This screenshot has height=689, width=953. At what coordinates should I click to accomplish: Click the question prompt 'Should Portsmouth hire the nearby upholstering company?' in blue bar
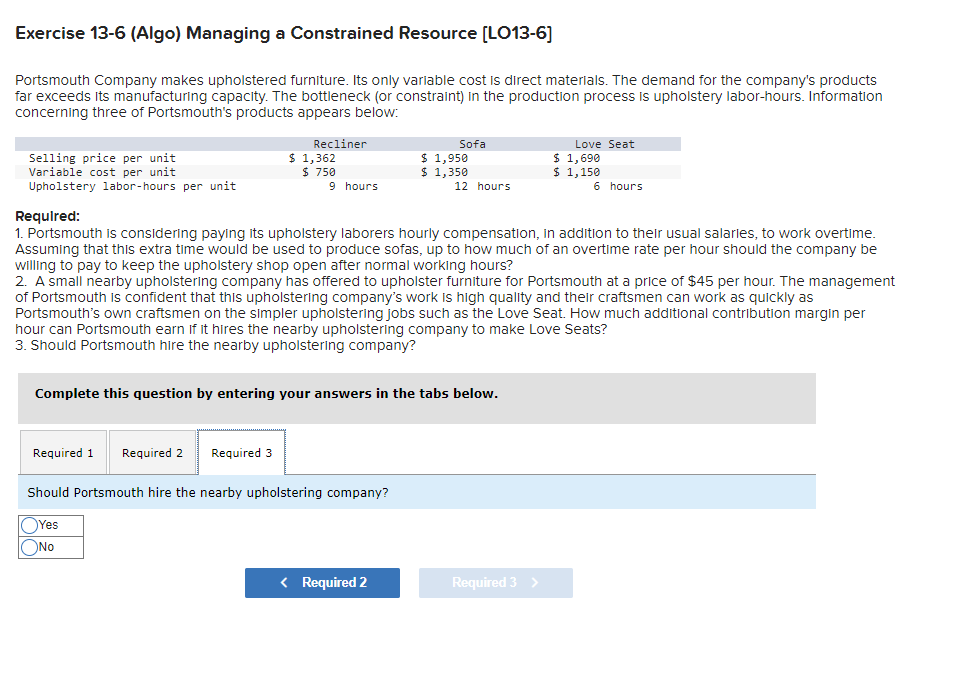click(x=208, y=492)
